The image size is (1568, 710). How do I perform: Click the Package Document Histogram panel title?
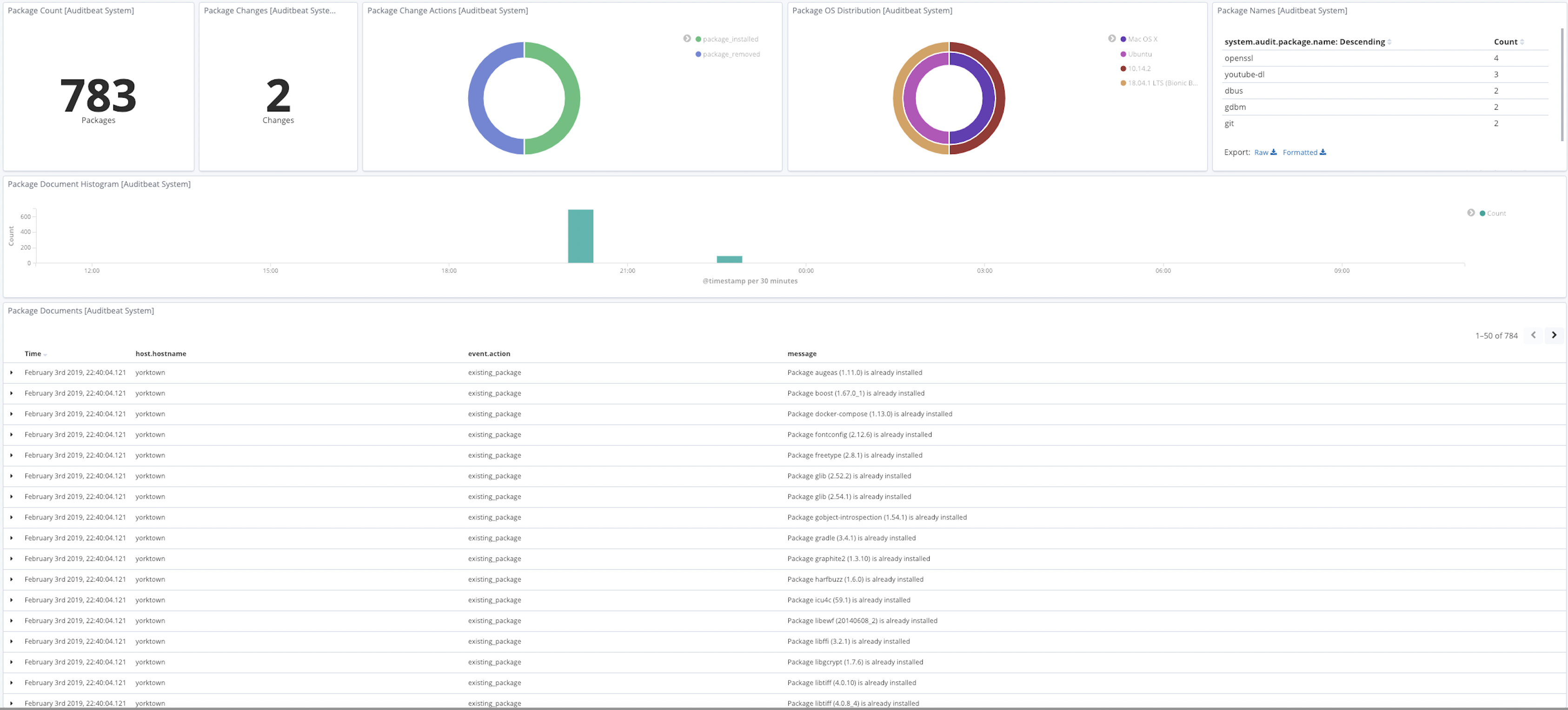(x=99, y=185)
